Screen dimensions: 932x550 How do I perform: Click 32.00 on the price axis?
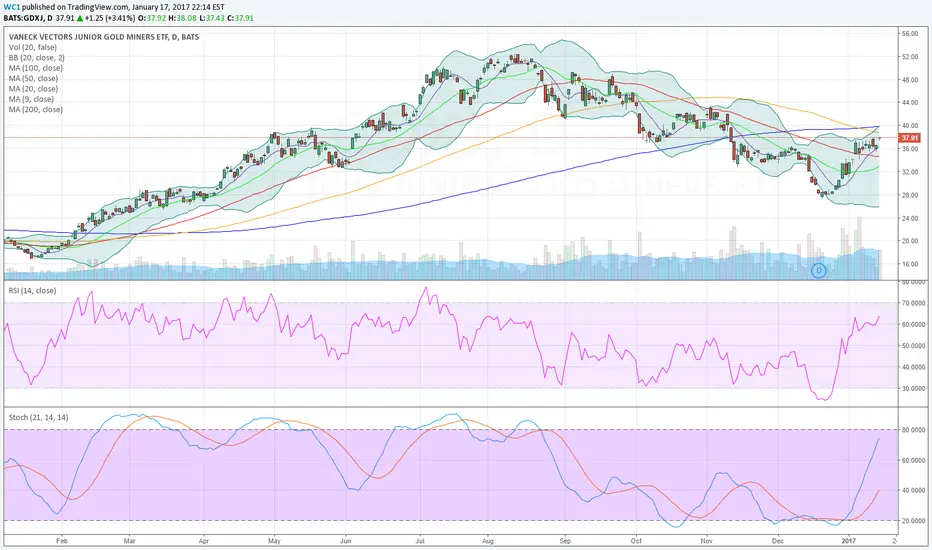pos(909,172)
